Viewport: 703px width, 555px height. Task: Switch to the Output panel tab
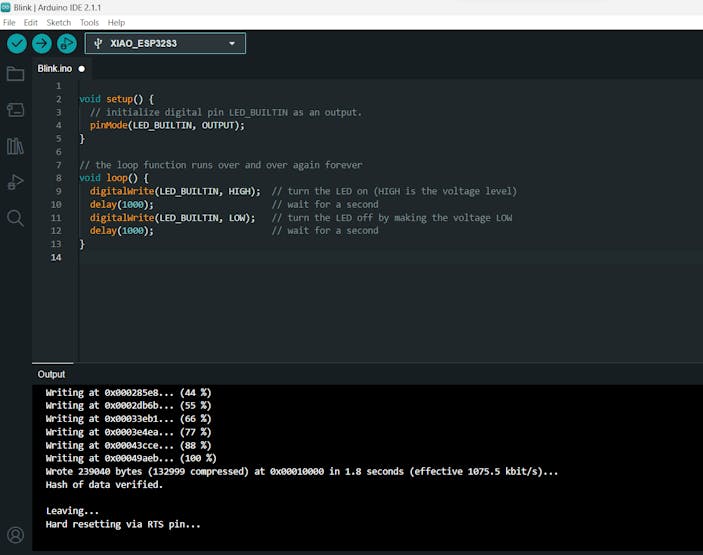(51, 374)
